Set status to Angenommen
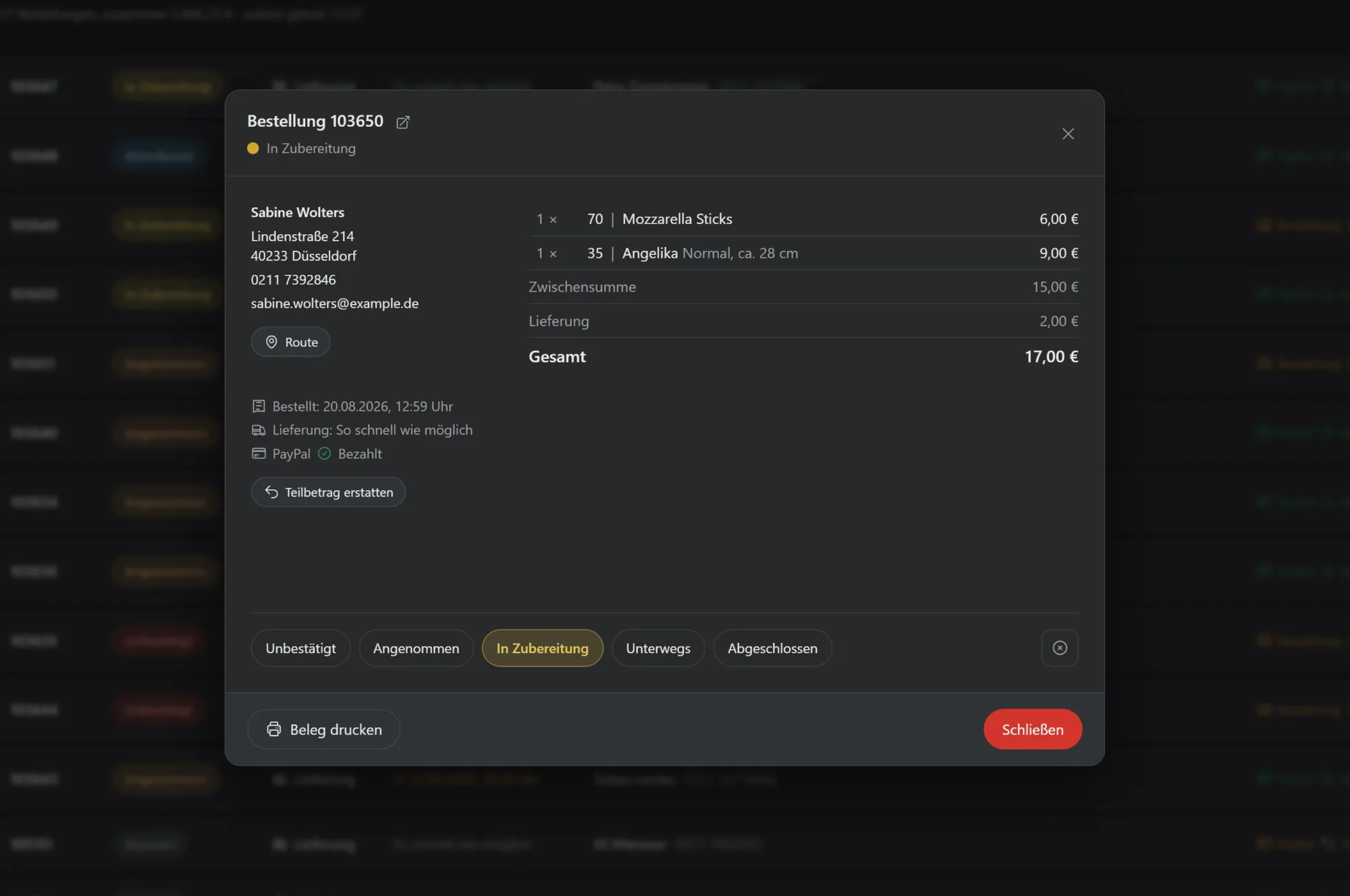Viewport: 1350px width, 896px height. coord(416,648)
